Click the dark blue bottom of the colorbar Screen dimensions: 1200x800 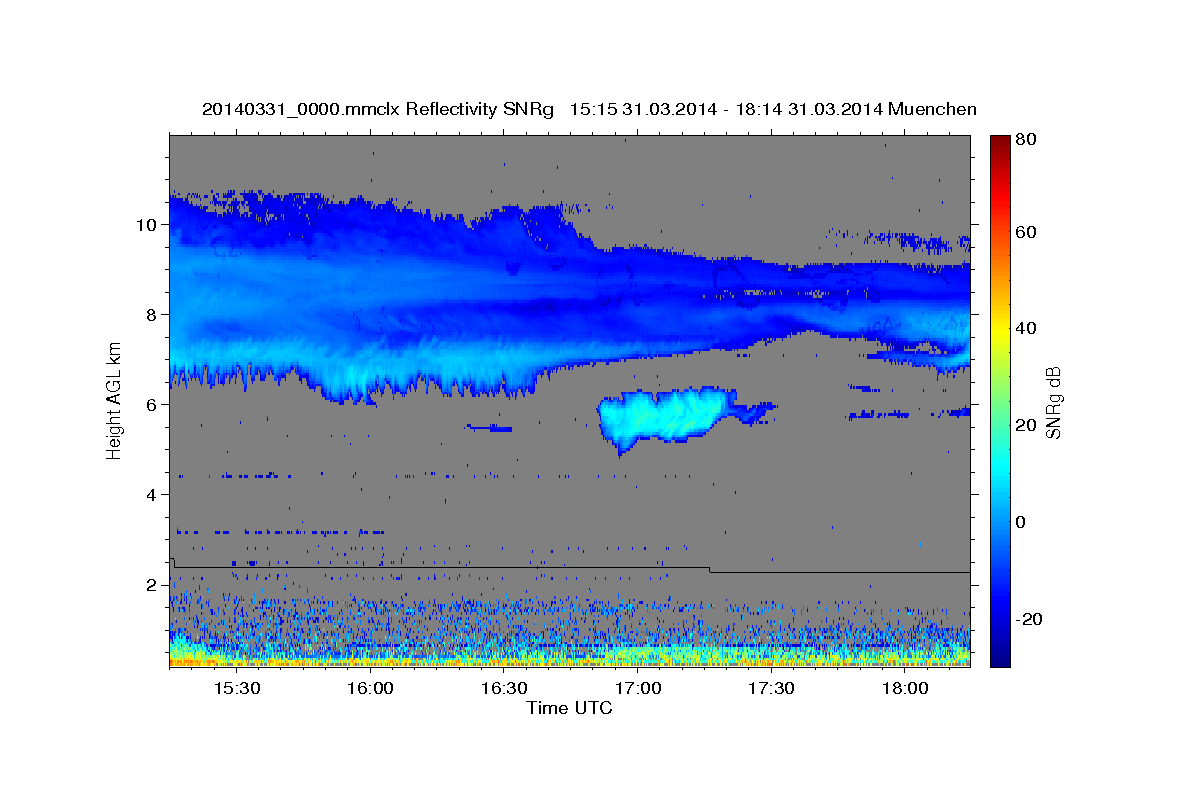point(999,657)
